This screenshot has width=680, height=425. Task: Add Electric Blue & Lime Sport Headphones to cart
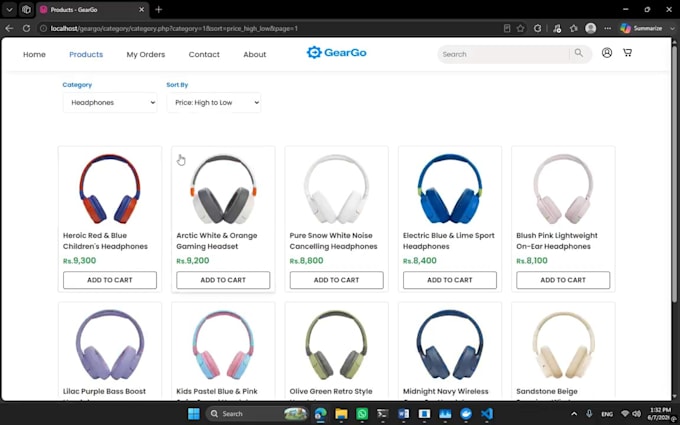click(450, 280)
